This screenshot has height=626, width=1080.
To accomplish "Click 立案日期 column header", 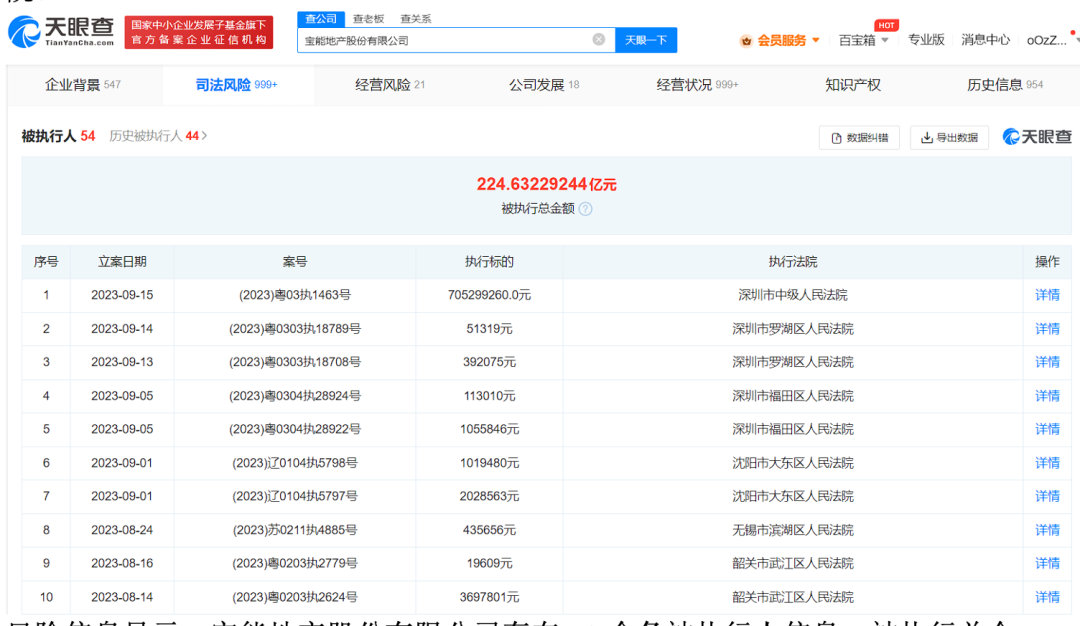I will pyautogui.click(x=122, y=262).
